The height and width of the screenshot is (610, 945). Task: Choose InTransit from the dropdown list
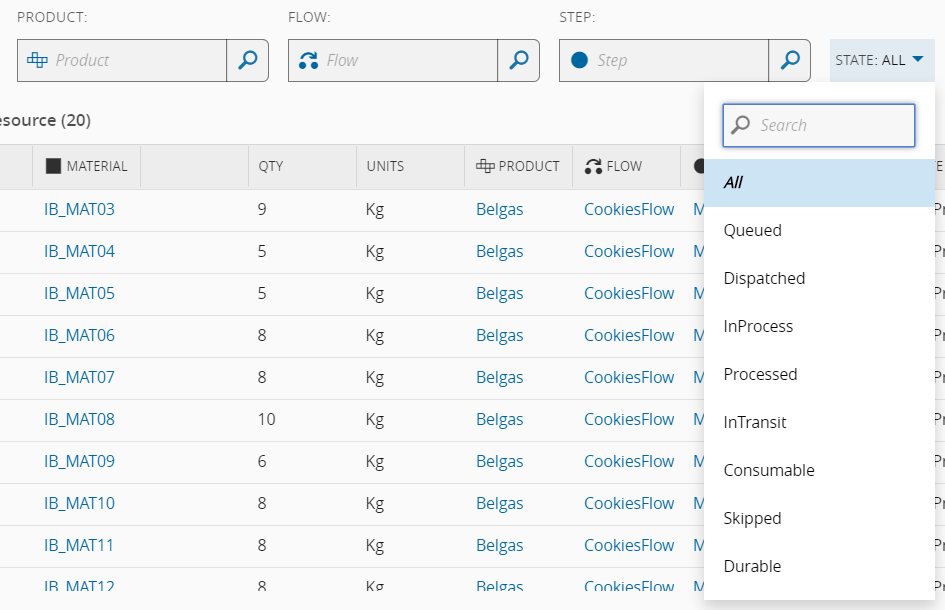[755, 422]
